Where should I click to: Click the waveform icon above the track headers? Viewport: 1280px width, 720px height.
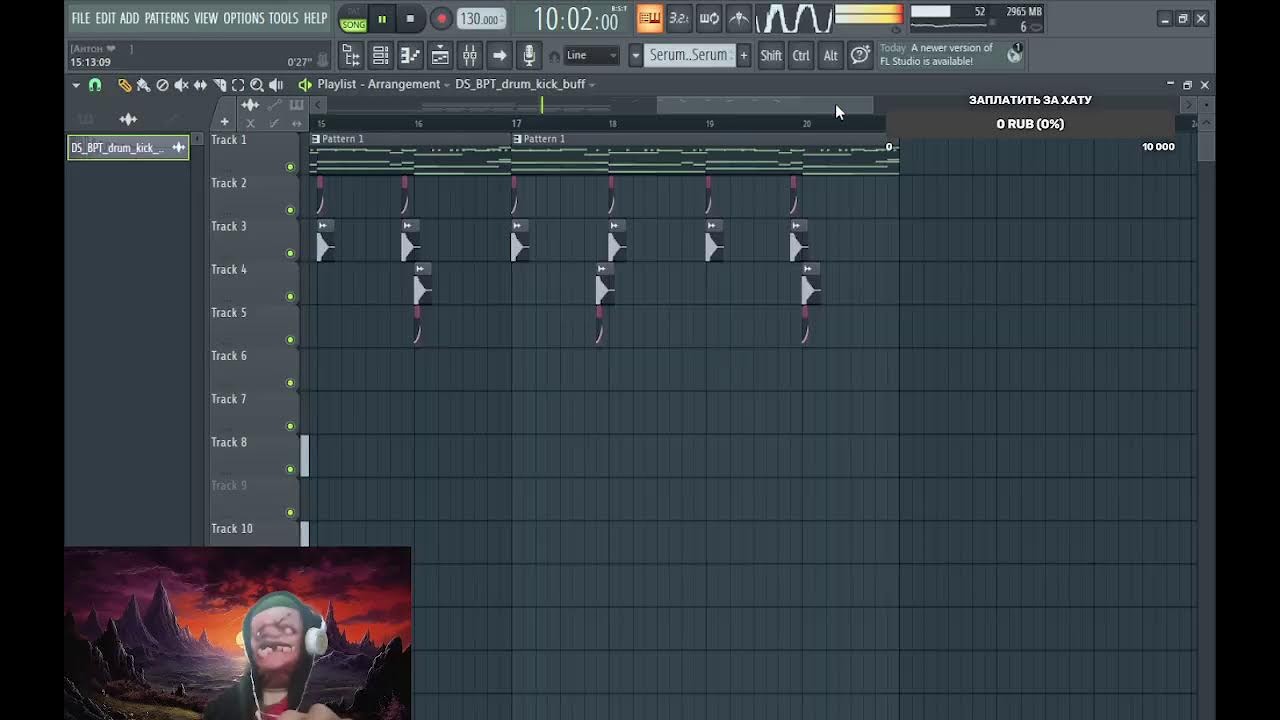click(x=250, y=105)
